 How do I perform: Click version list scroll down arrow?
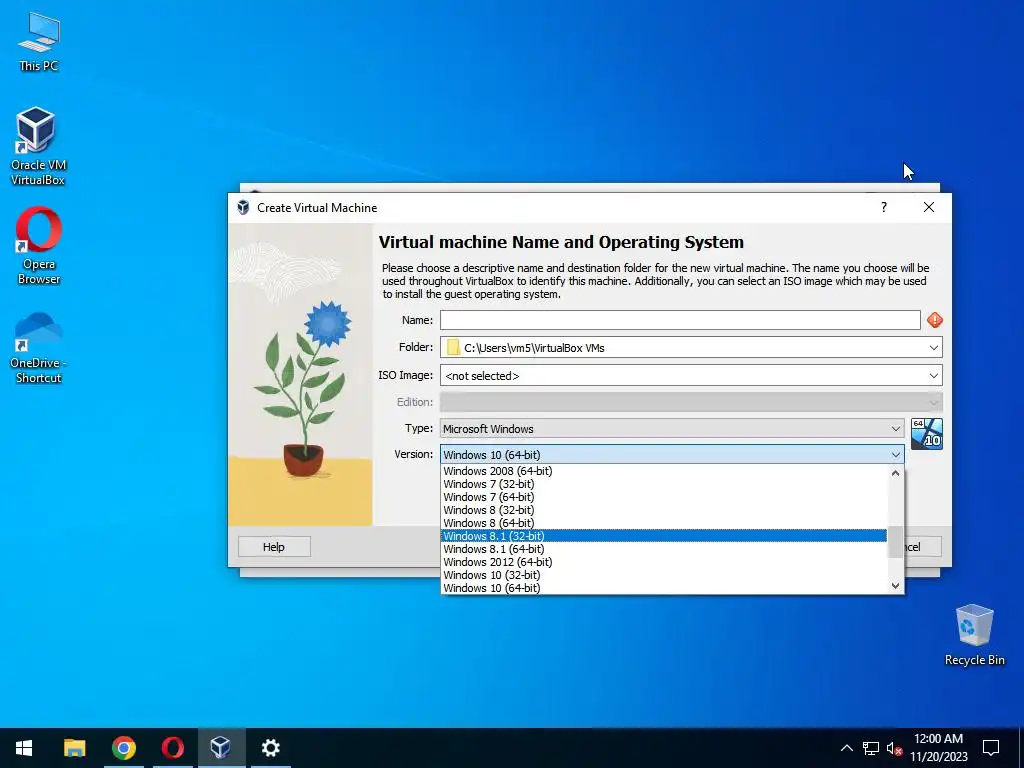click(895, 586)
